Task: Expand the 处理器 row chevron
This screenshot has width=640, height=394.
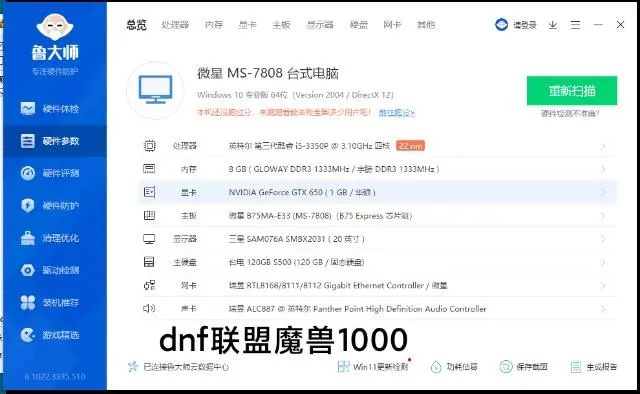Action: tap(603, 146)
